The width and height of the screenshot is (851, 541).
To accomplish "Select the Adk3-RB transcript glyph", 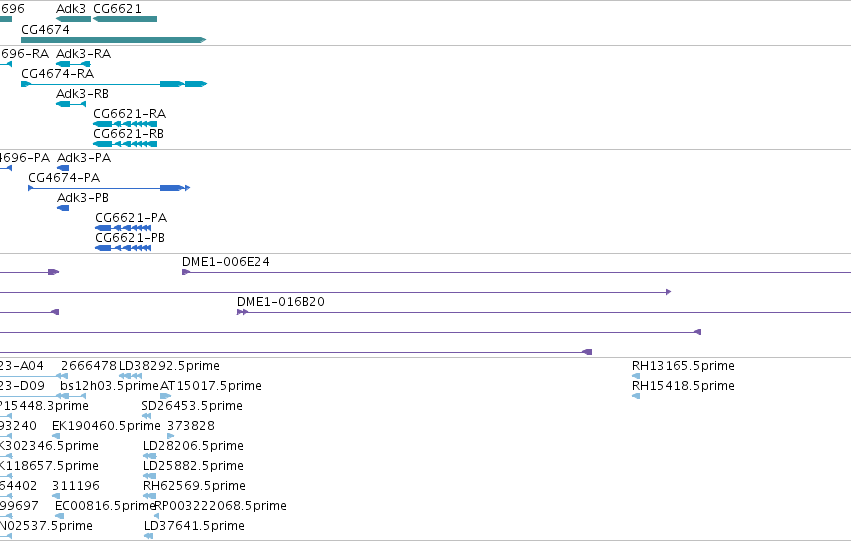I will coord(71,104).
